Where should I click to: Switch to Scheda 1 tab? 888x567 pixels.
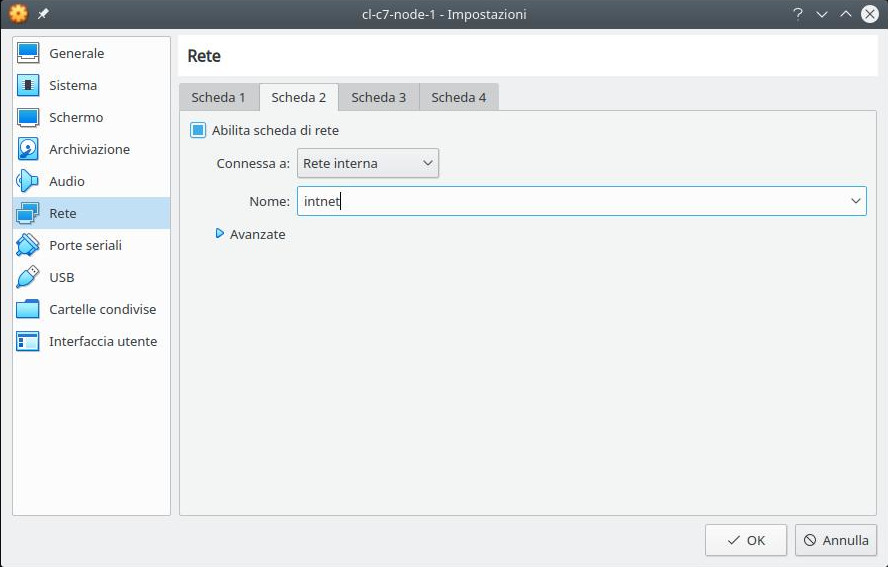218,97
